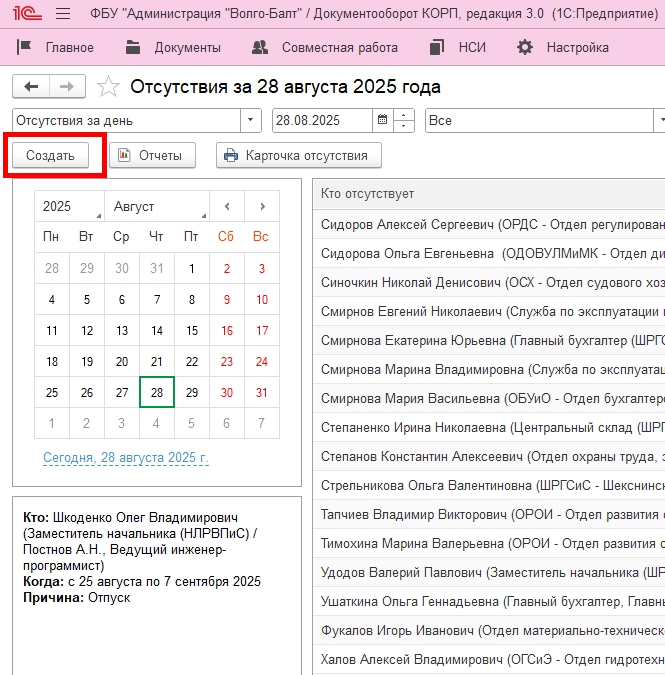
Task: Click 'Сегодня, 28 августа 2025 г.' link
Action: pos(126,458)
